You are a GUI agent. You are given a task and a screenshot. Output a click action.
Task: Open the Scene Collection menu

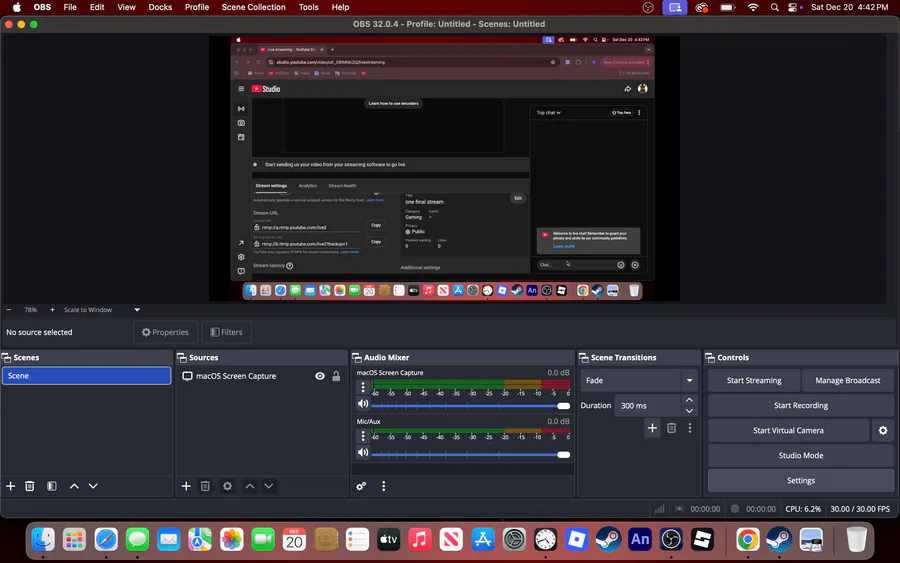click(254, 7)
